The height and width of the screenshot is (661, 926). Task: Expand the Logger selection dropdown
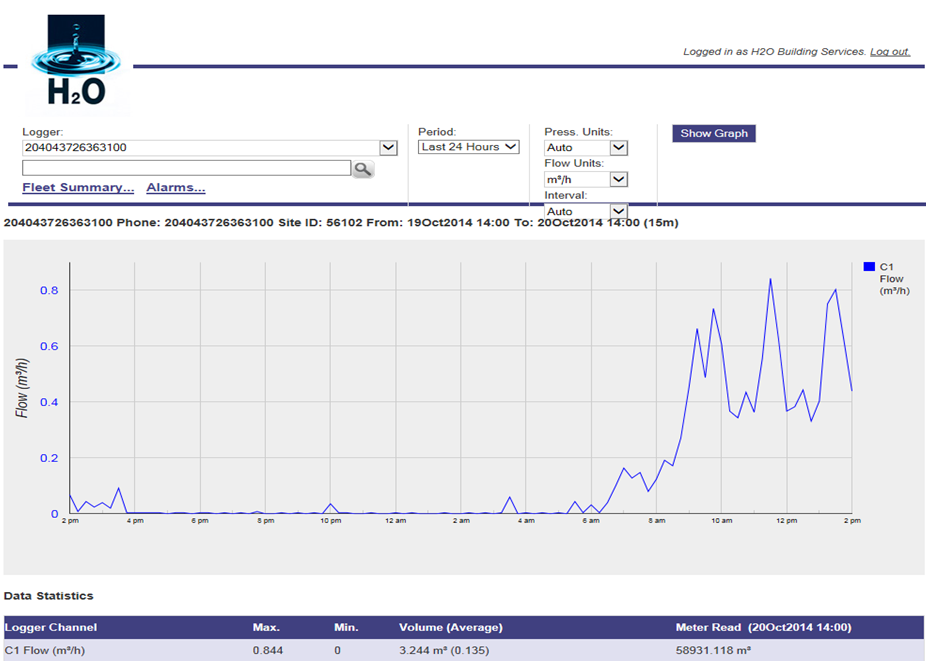(388, 147)
